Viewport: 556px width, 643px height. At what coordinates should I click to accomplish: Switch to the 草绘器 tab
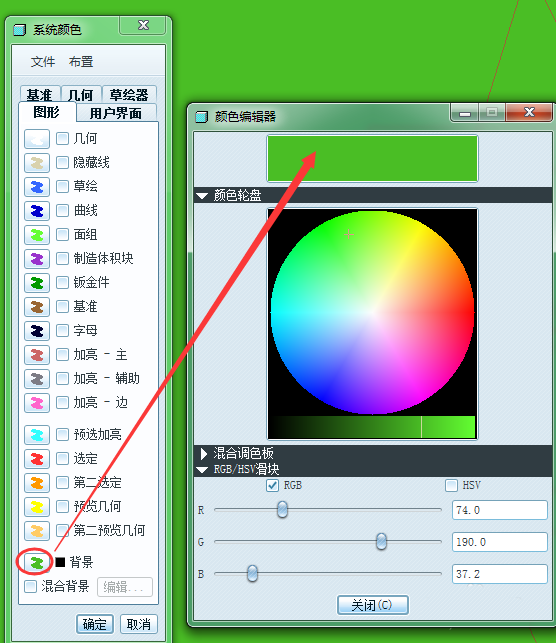(x=129, y=94)
